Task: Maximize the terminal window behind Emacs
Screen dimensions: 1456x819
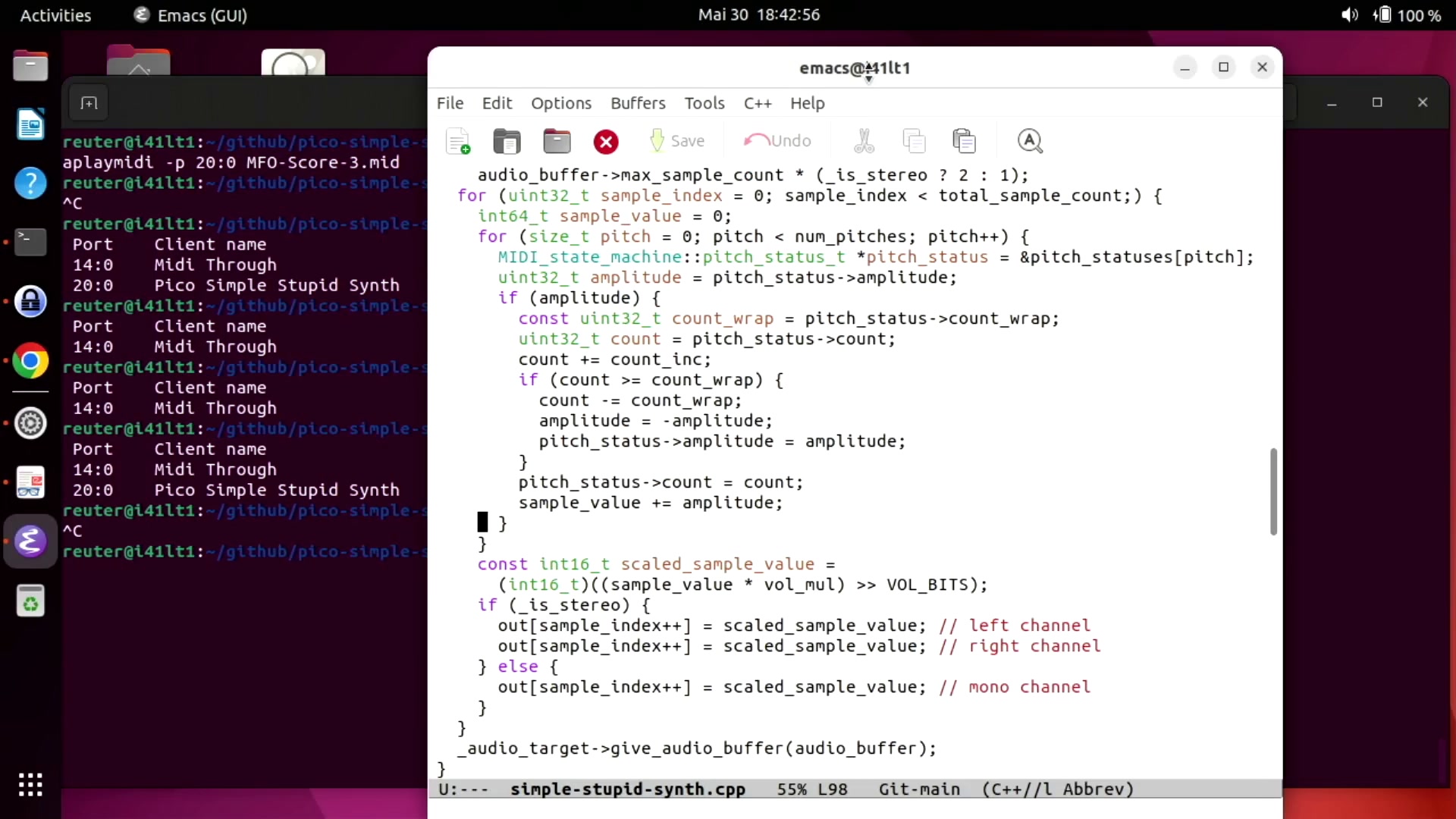Action: [x=1377, y=102]
